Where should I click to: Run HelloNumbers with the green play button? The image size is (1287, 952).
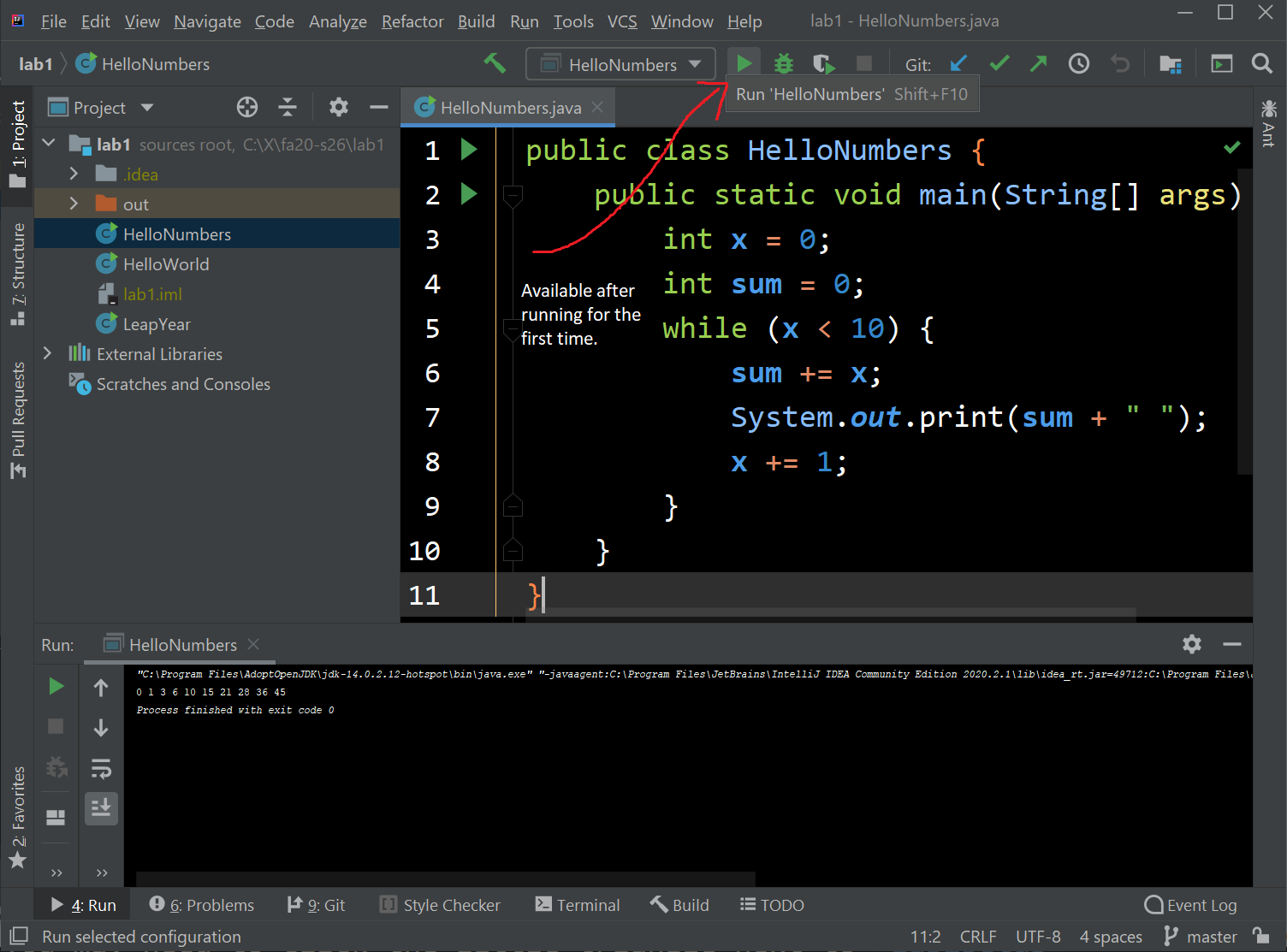point(744,63)
